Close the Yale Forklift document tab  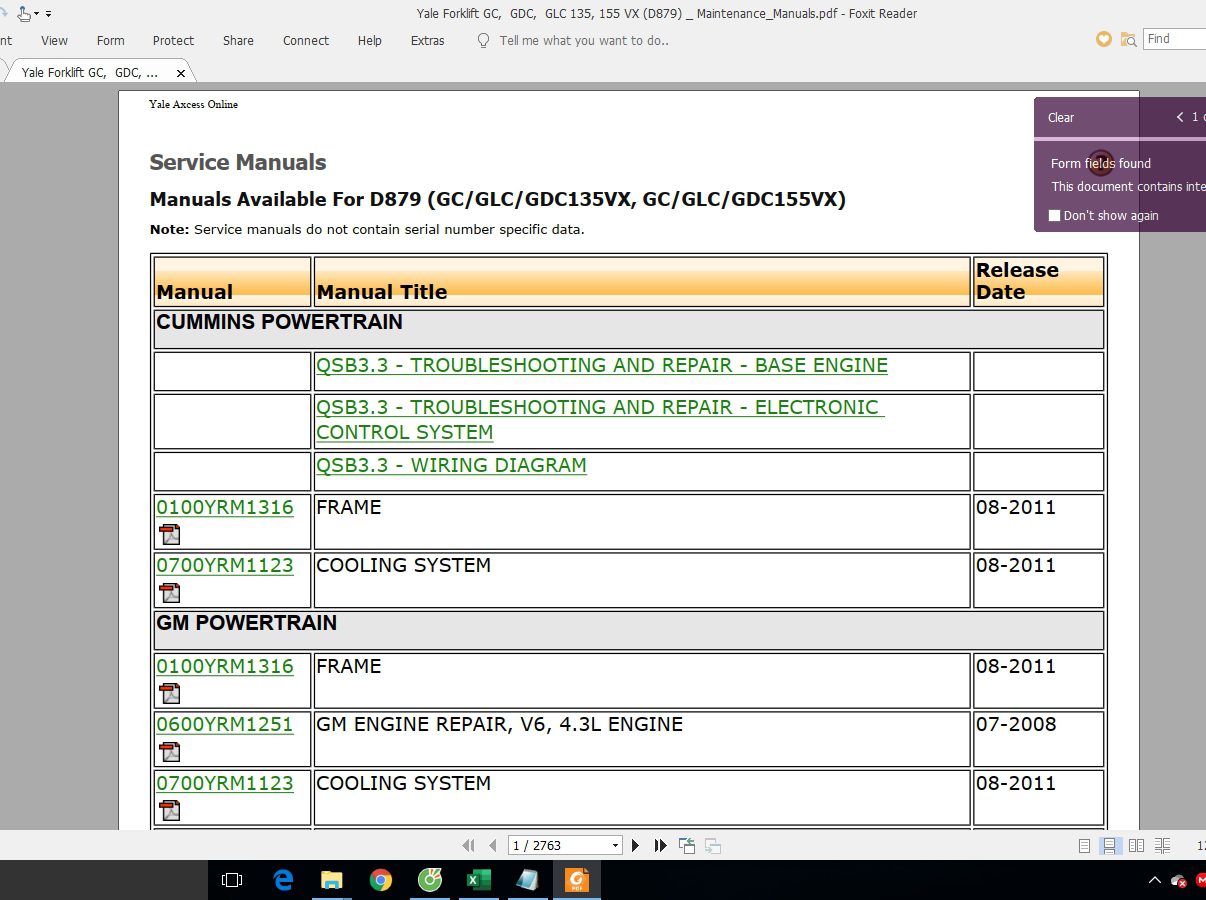point(181,73)
